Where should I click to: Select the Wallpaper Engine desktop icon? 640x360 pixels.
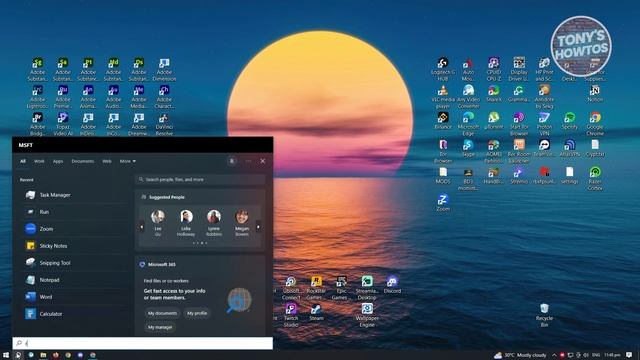click(367, 315)
